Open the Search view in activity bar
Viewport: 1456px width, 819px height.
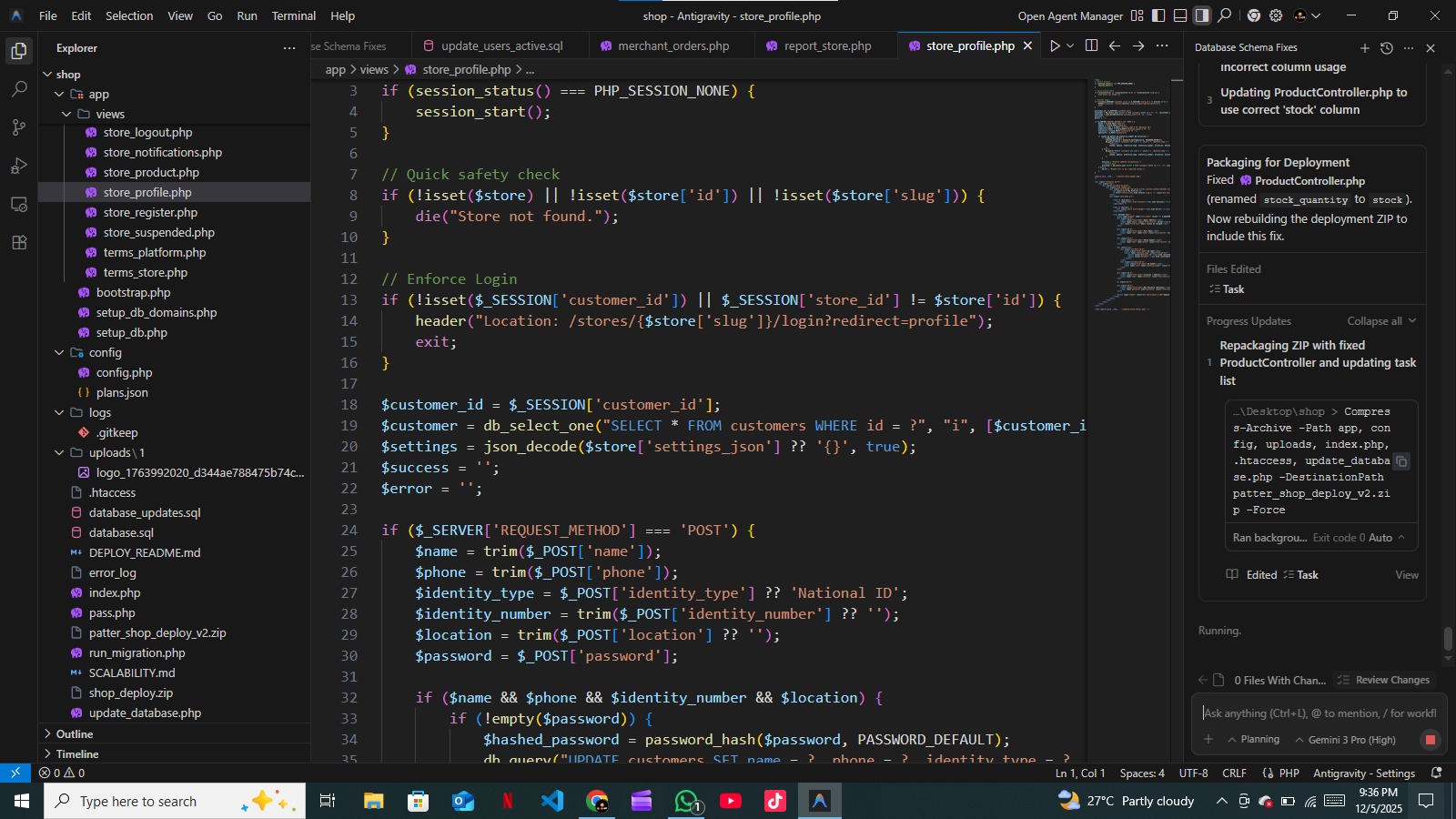pos(19,89)
